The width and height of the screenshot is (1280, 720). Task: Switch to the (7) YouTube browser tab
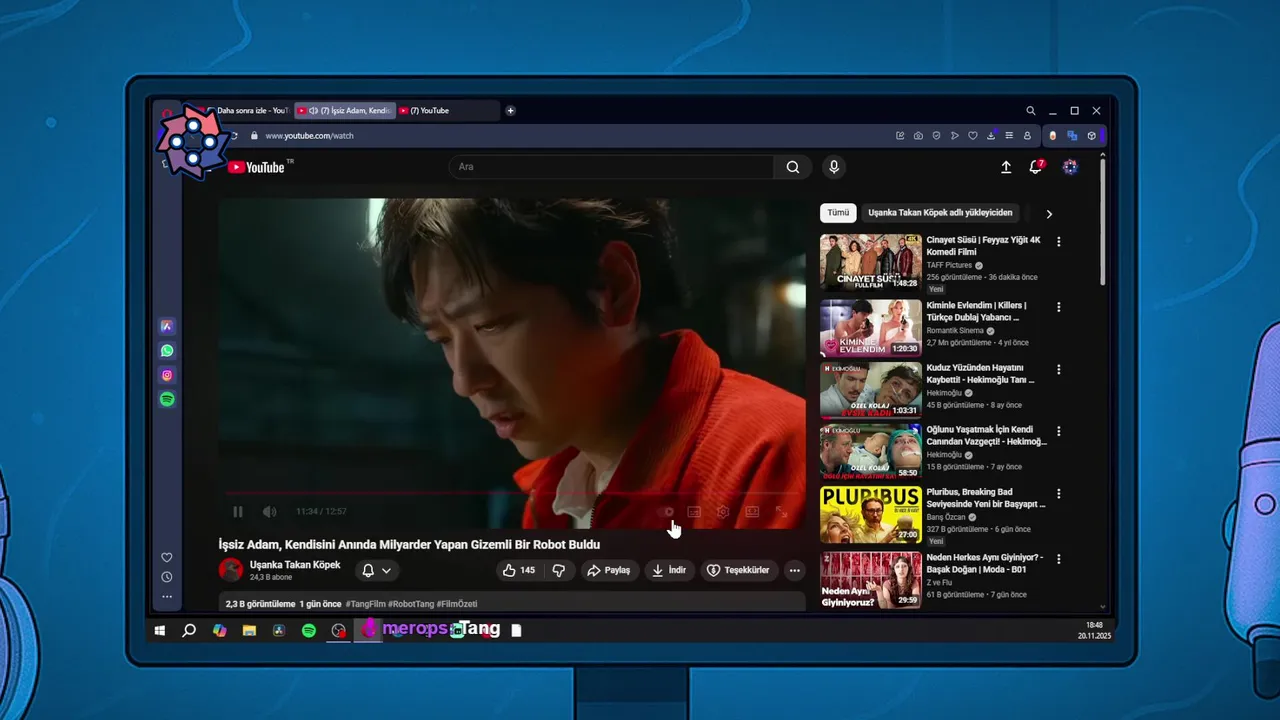click(x=447, y=111)
